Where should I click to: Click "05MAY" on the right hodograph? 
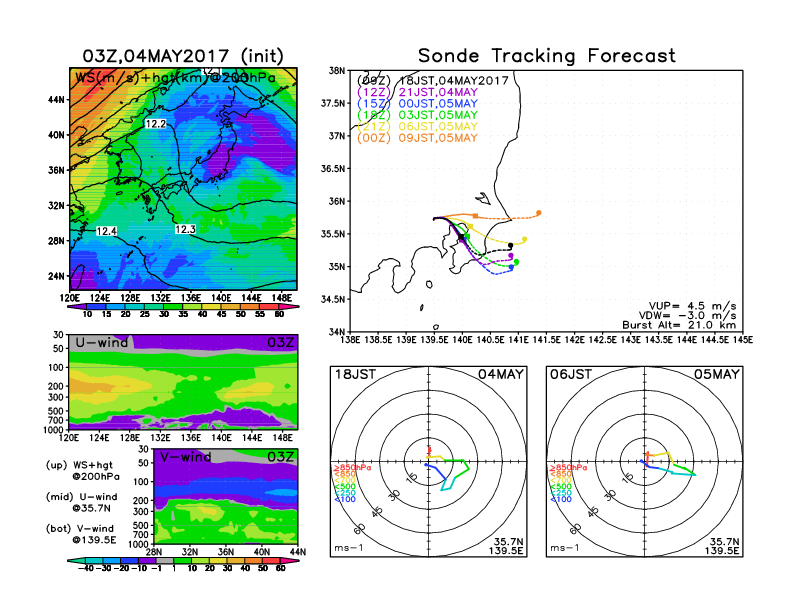[x=716, y=375]
